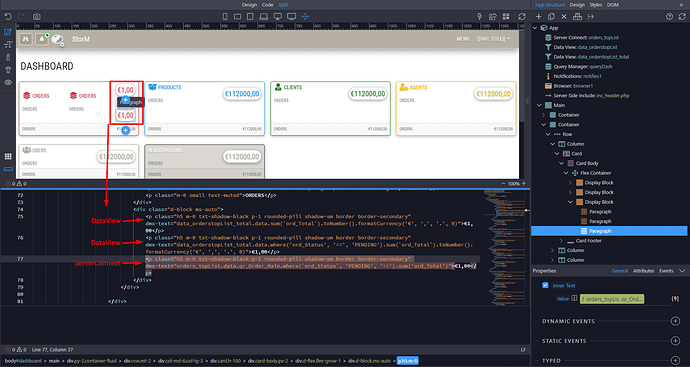Select the tablet portrait viewport icon
Screen dimensions: 690x367
click(x=250, y=16)
